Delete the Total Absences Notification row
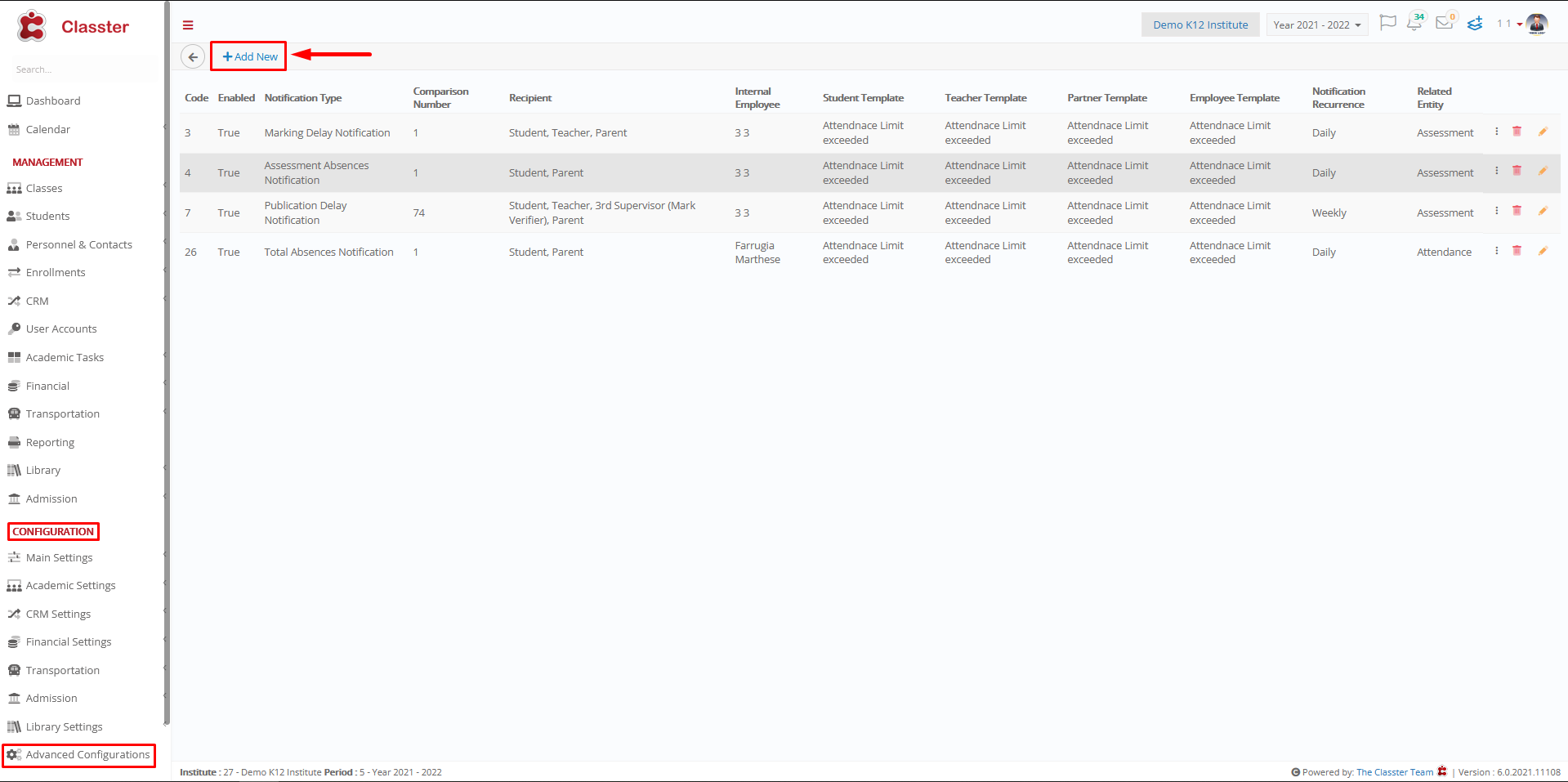This screenshot has height=782, width=1568. (1517, 251)
